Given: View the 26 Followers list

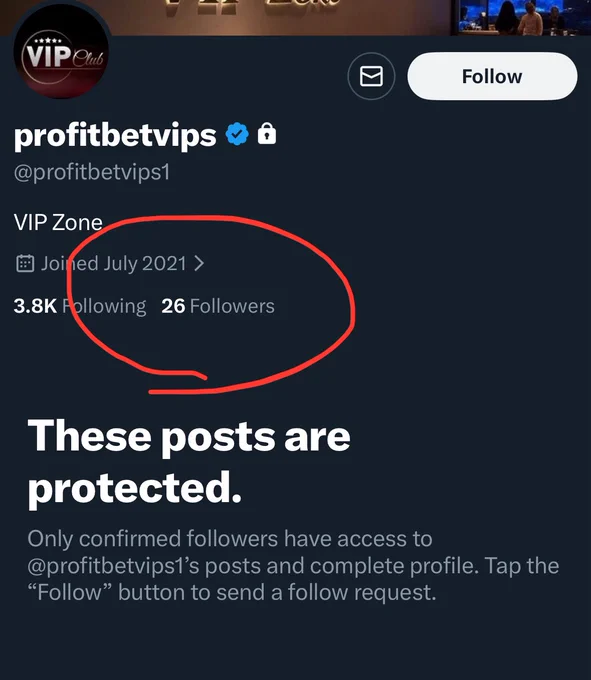Looking at the screenshot, I should (x=218, y=306).
